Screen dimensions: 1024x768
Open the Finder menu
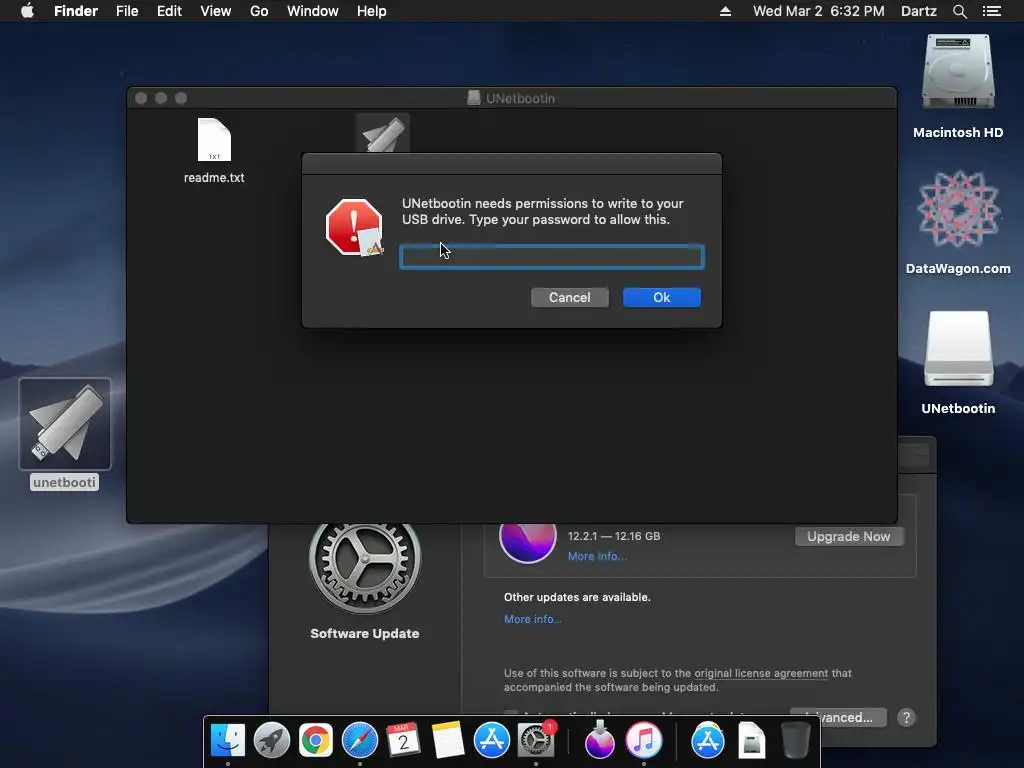click(x=76, y=11)
